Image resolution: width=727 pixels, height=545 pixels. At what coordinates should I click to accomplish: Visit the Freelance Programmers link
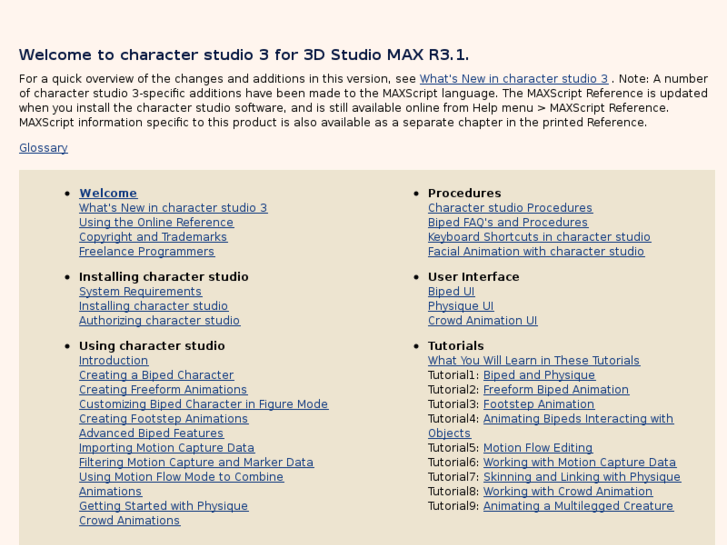point(147,251)
